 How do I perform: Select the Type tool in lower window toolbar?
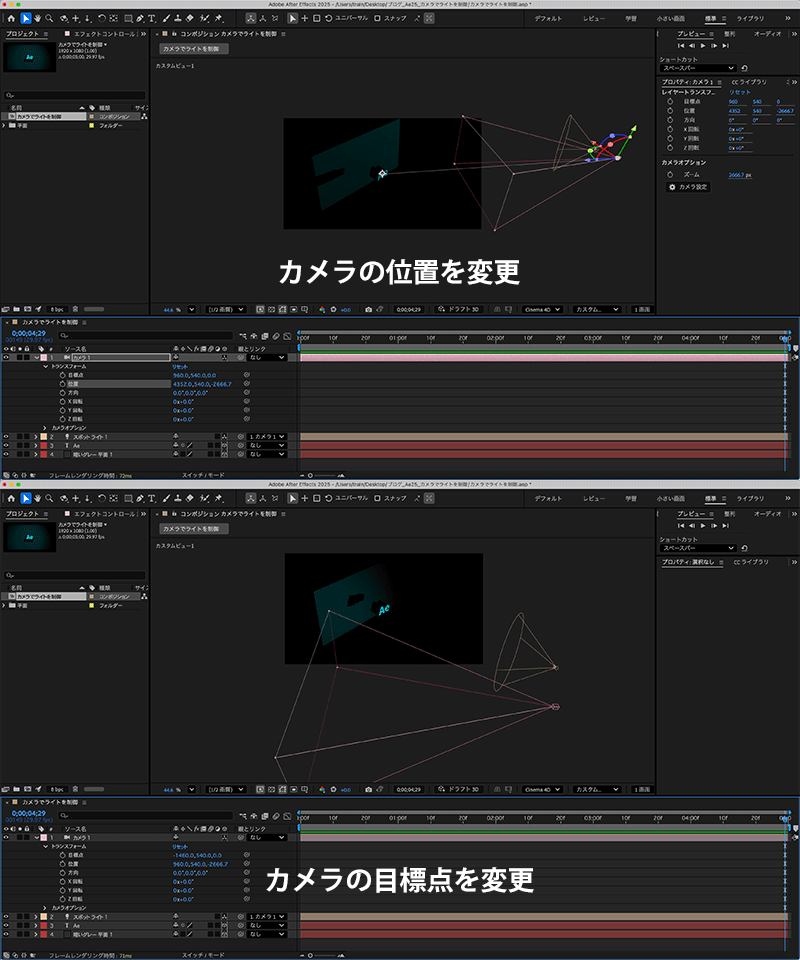pyautogui.click(x=151, y=497)
